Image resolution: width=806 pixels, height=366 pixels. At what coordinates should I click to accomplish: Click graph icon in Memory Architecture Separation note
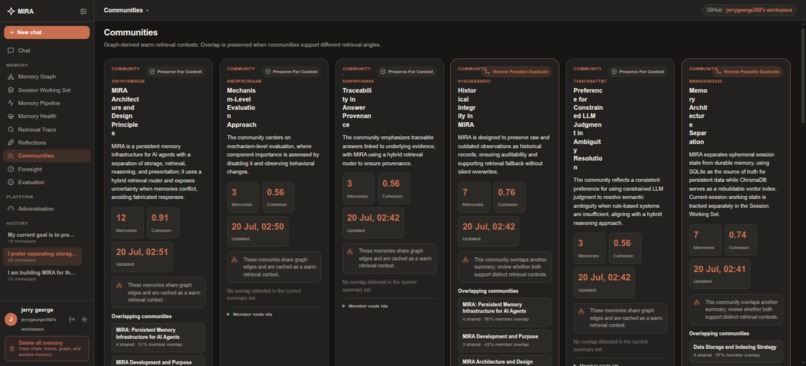697,303
